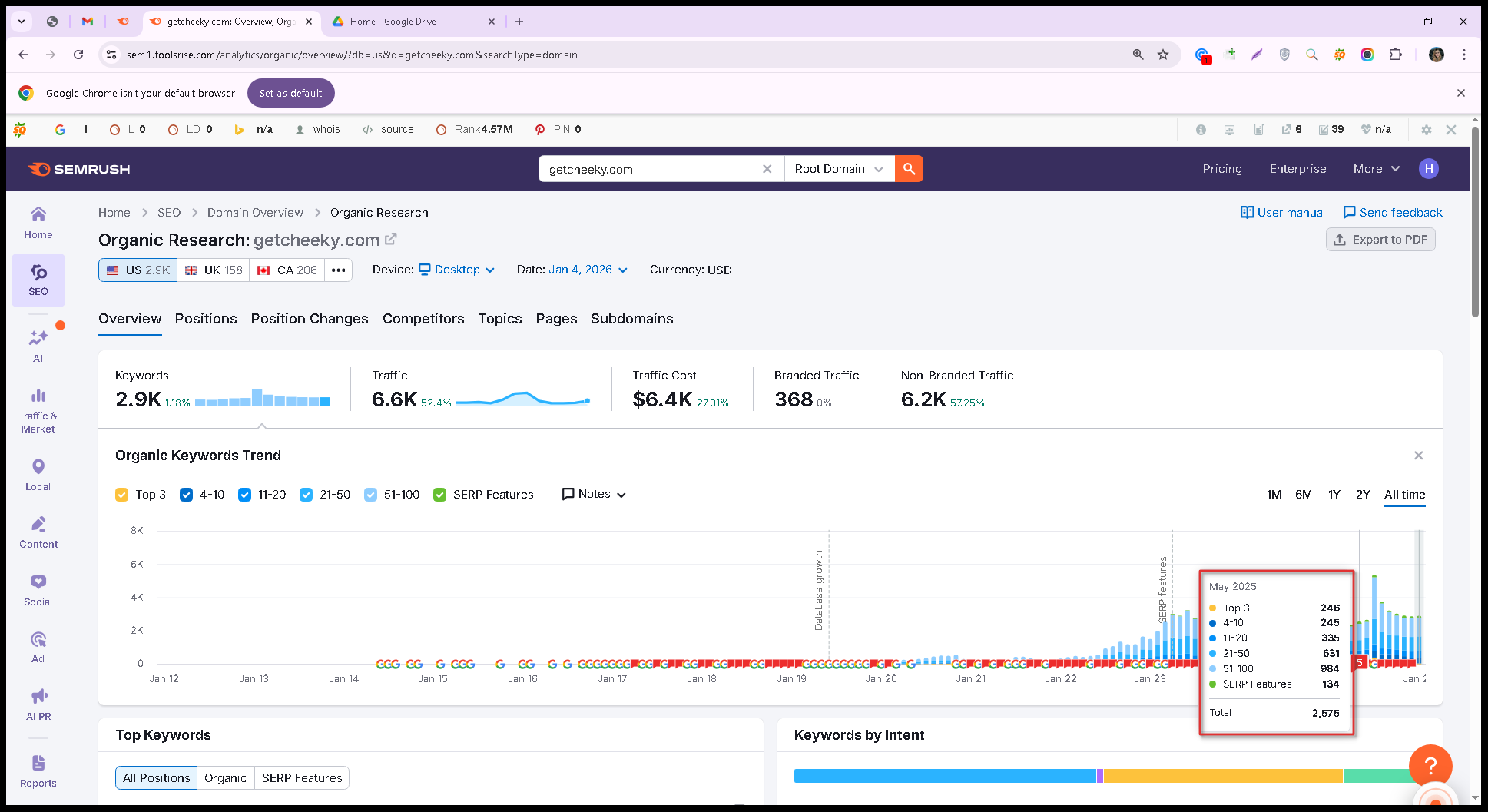Open the Home sidebar section
1488x812 pixels.
click(38, 223)
